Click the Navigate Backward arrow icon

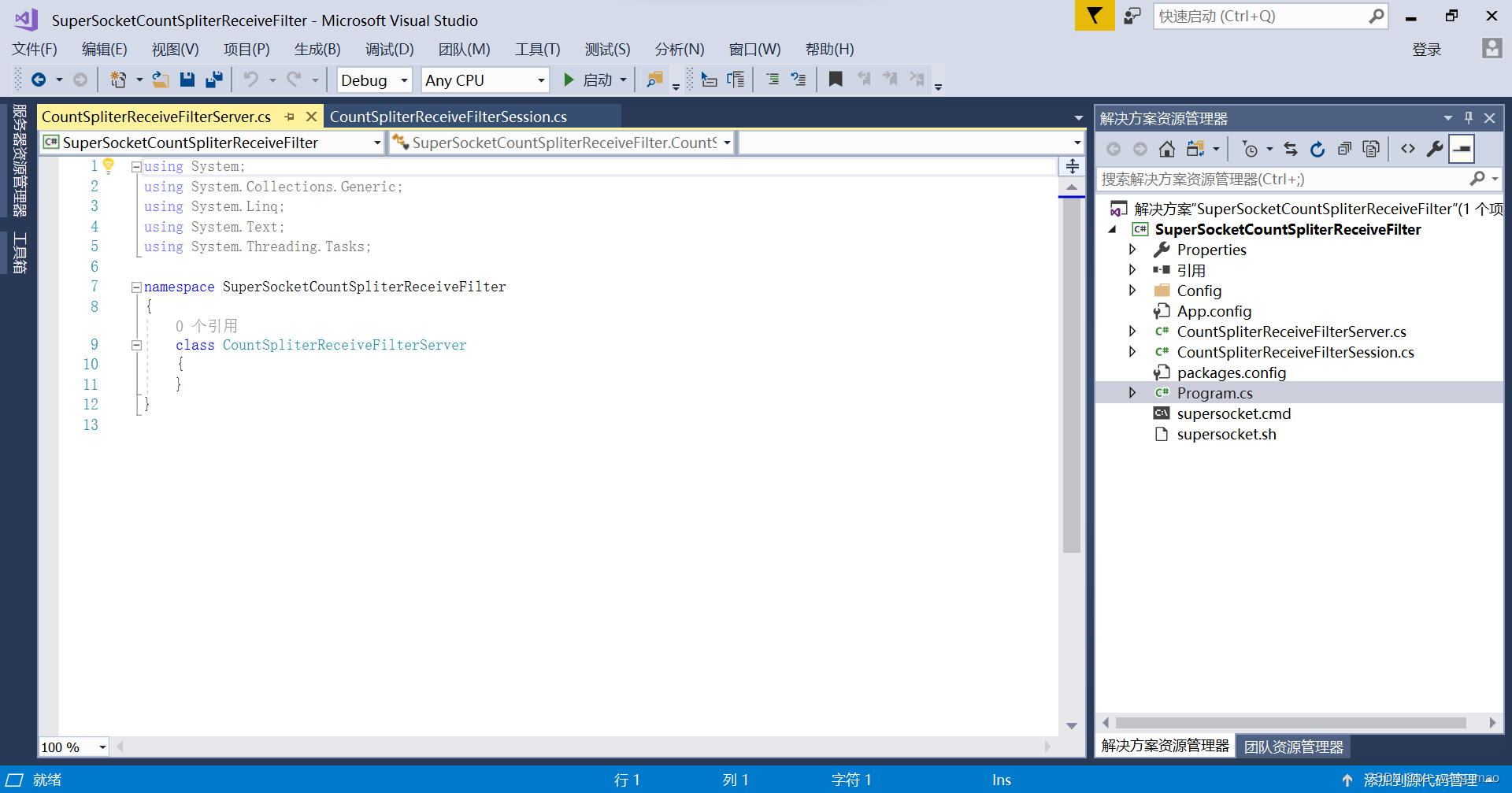point(38,80)
